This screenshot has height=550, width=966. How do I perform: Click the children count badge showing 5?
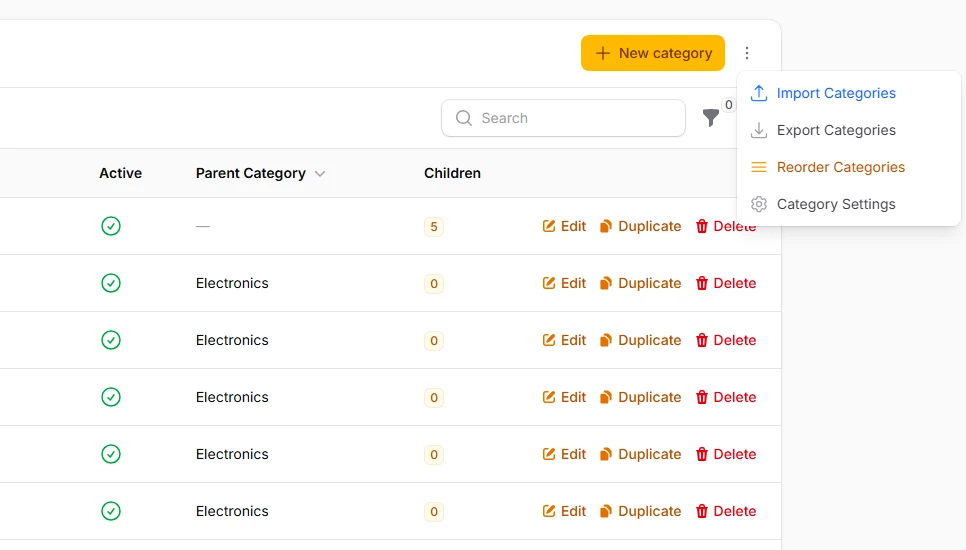[434, 227]
